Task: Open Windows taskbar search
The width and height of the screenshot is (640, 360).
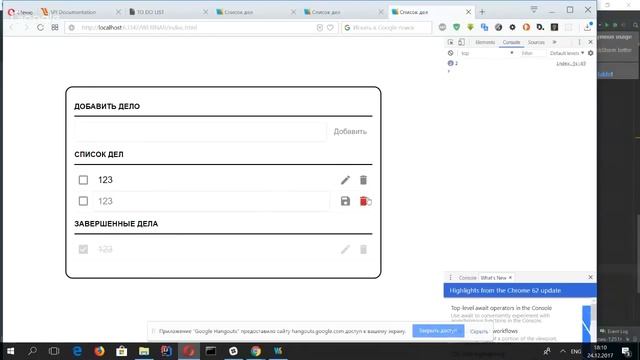Action: tap(32, 351)
